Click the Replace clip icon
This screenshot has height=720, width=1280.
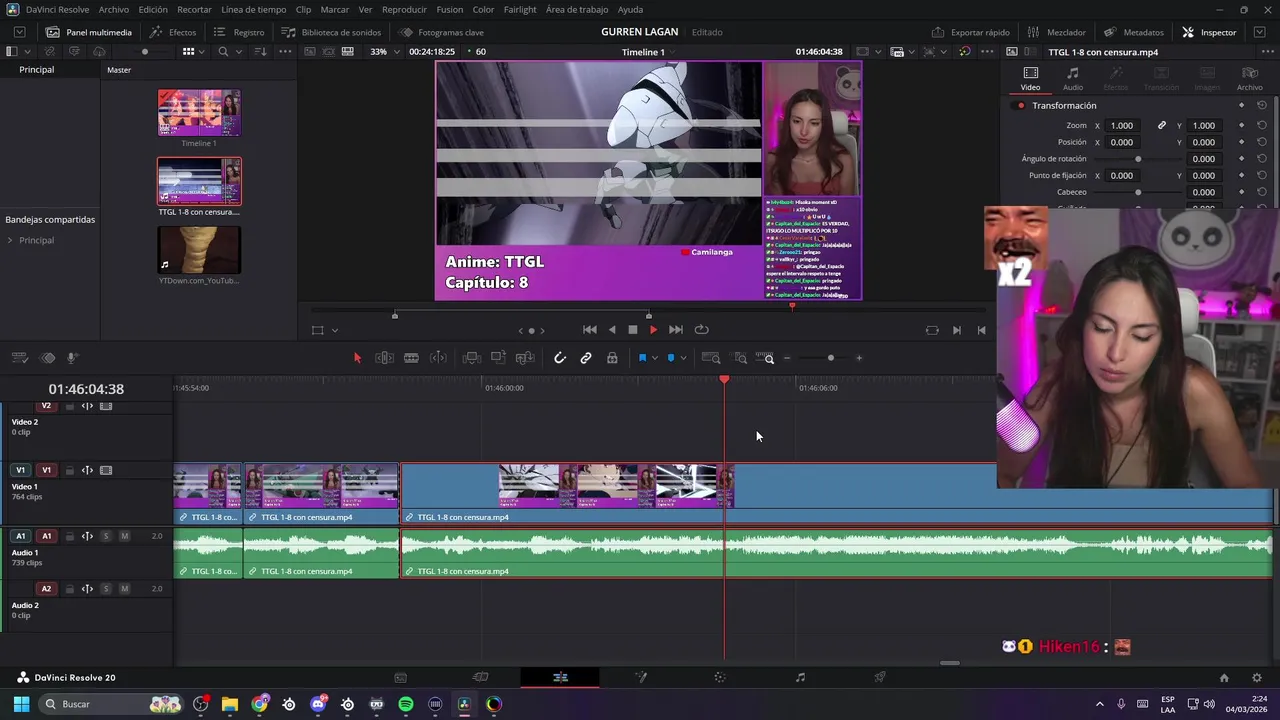525,358
